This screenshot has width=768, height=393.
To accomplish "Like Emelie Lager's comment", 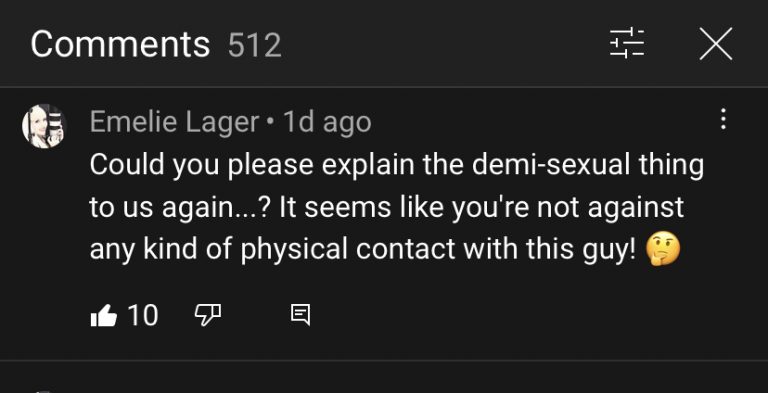I will pos(104,315).
